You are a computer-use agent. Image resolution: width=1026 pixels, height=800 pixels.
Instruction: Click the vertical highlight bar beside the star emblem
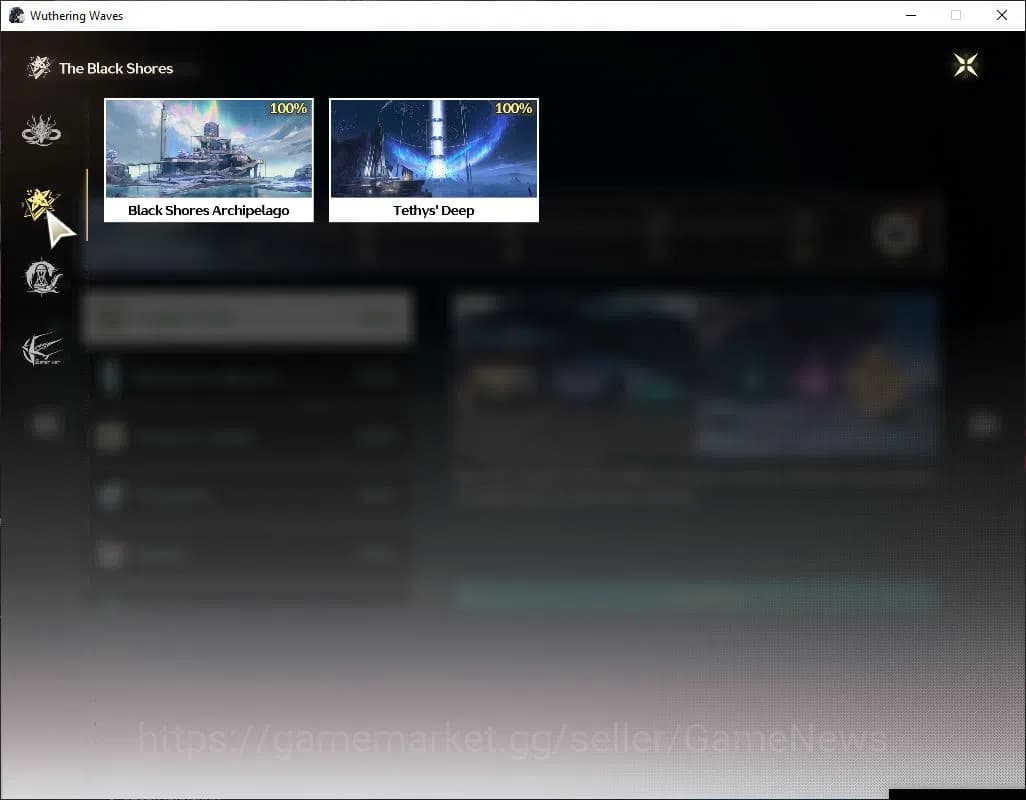(88, 203)
